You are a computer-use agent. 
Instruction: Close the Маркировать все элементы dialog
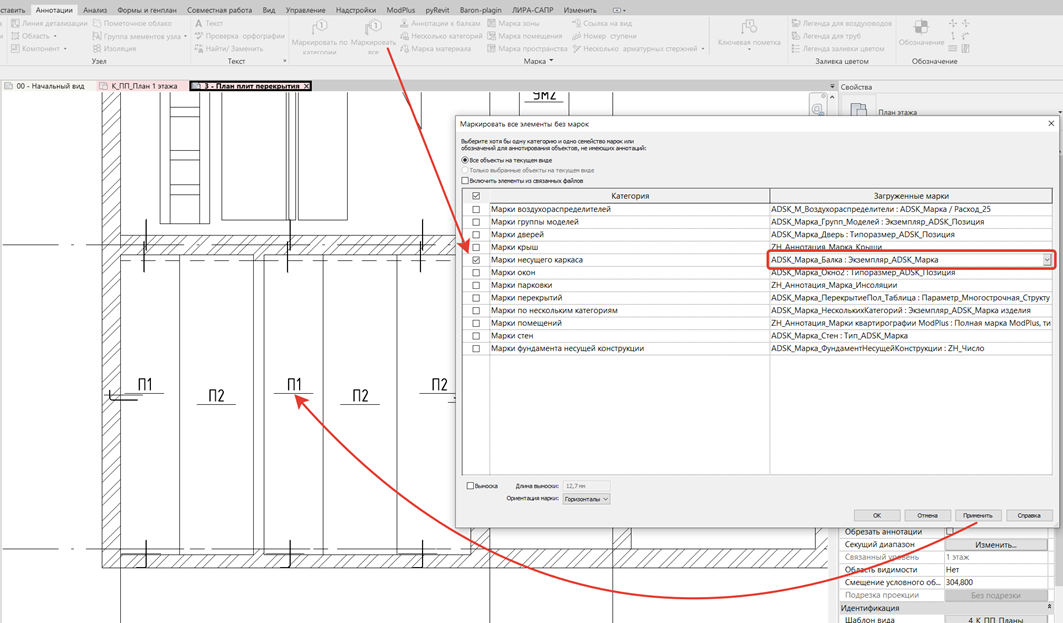[1051, 123]
